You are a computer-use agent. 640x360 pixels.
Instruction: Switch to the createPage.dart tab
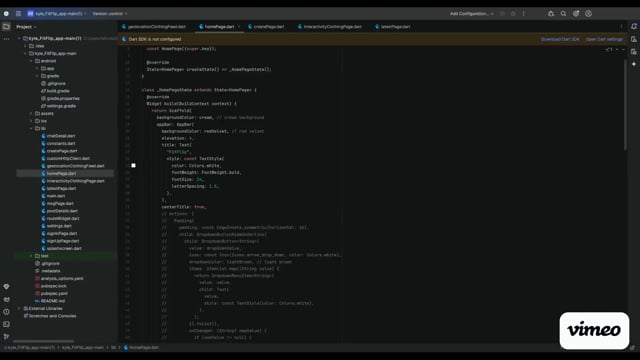click(266, 27)
